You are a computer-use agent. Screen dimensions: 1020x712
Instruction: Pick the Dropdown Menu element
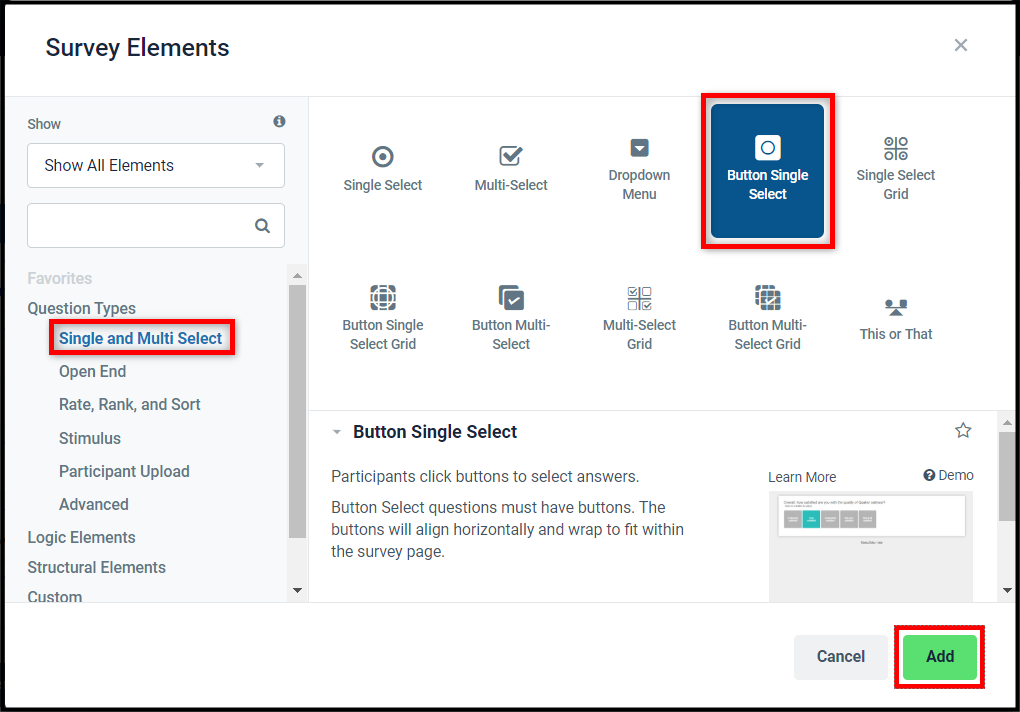(x=639, y=168)
